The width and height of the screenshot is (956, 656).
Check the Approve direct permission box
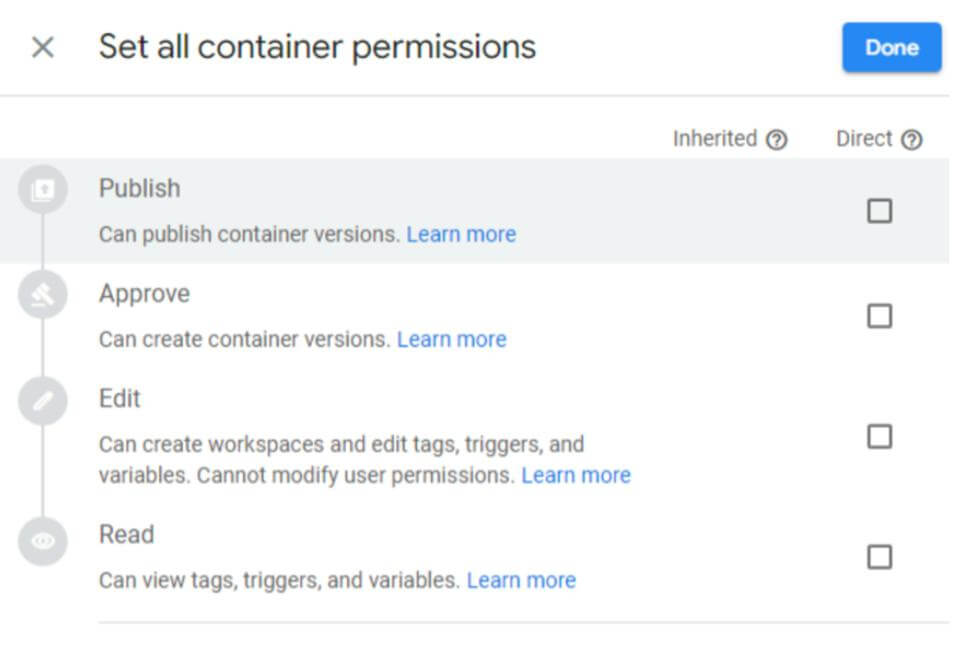[x=879, y=316]
